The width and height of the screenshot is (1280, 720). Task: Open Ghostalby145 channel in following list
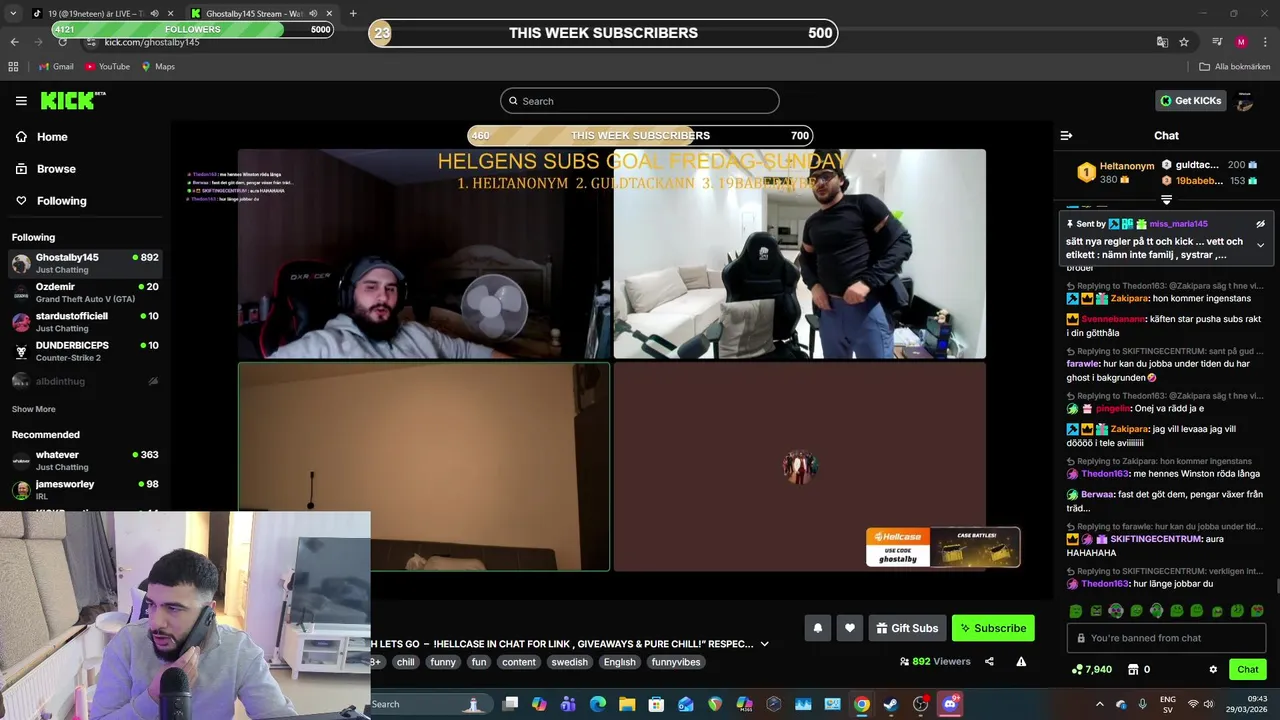pos(85,264)
